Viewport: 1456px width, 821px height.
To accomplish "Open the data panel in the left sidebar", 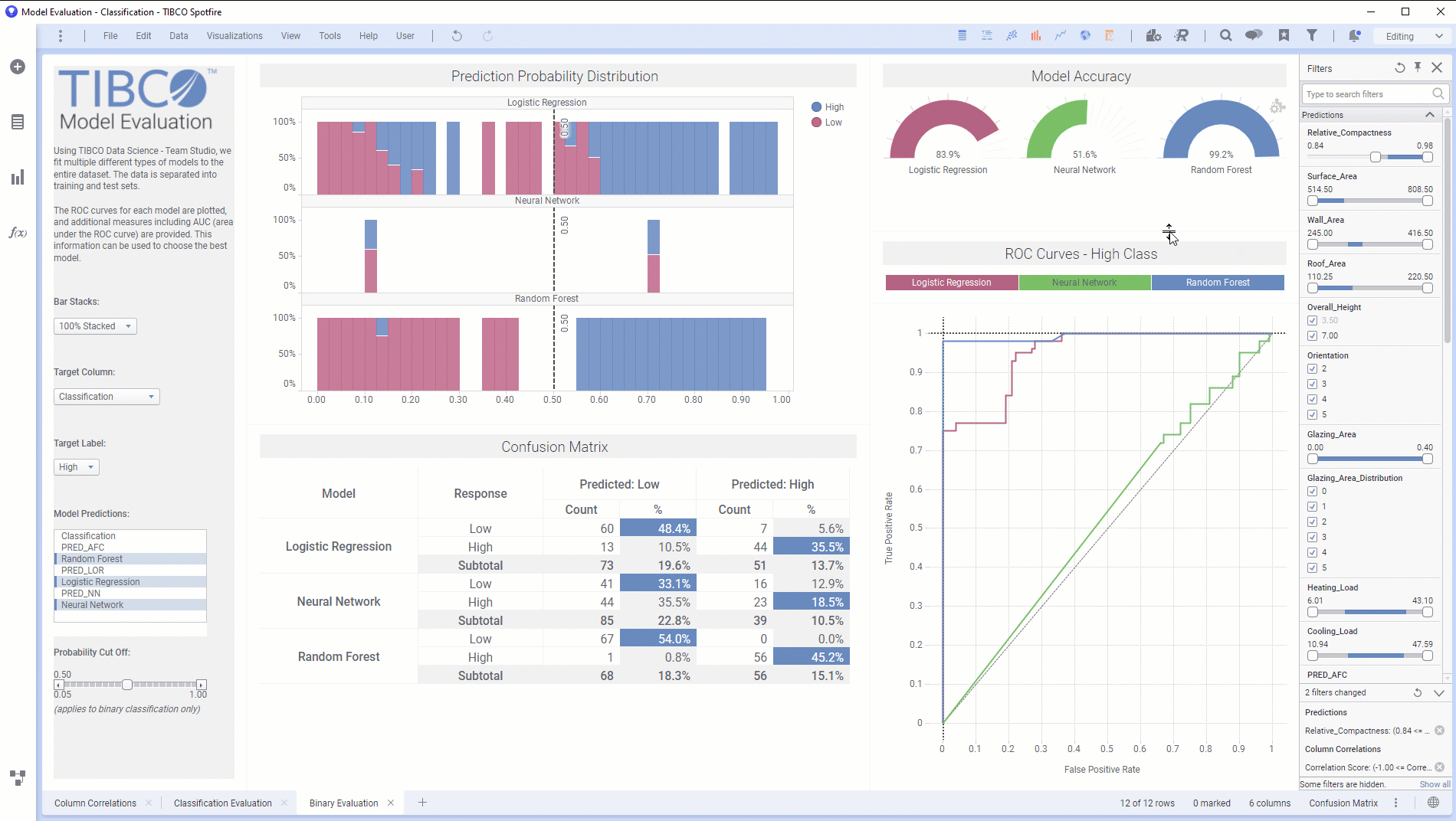I will point(17,122).
